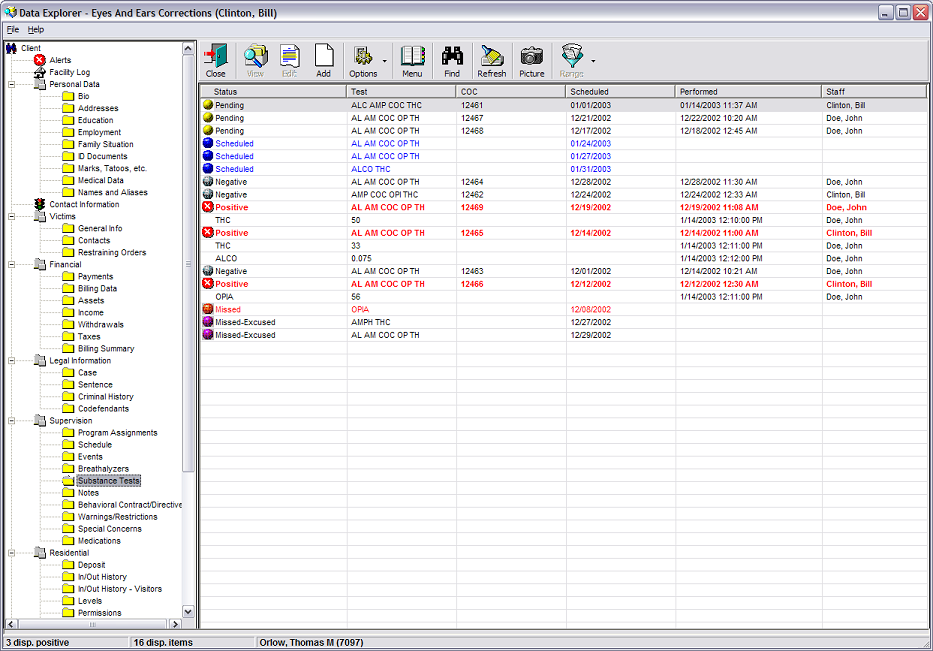Open the Options gears icon
Image resolution: width=933 pixels, height=651 pixels.
(x=363, y=57)
